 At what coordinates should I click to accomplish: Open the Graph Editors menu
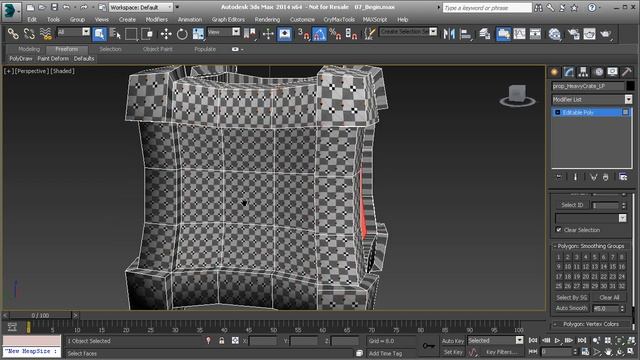click(228, 19)
